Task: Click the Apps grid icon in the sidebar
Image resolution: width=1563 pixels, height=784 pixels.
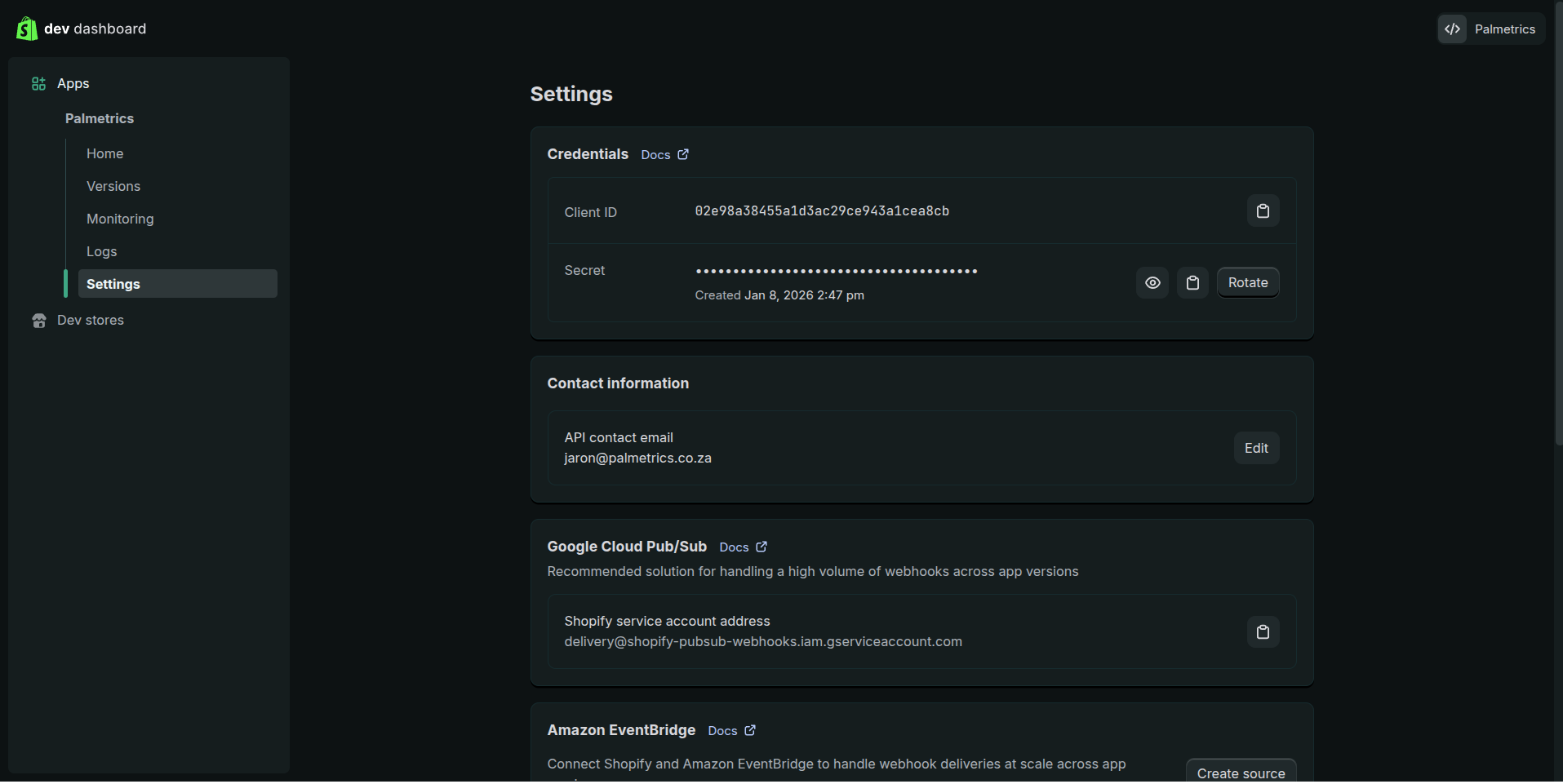Action: [38, 83]
